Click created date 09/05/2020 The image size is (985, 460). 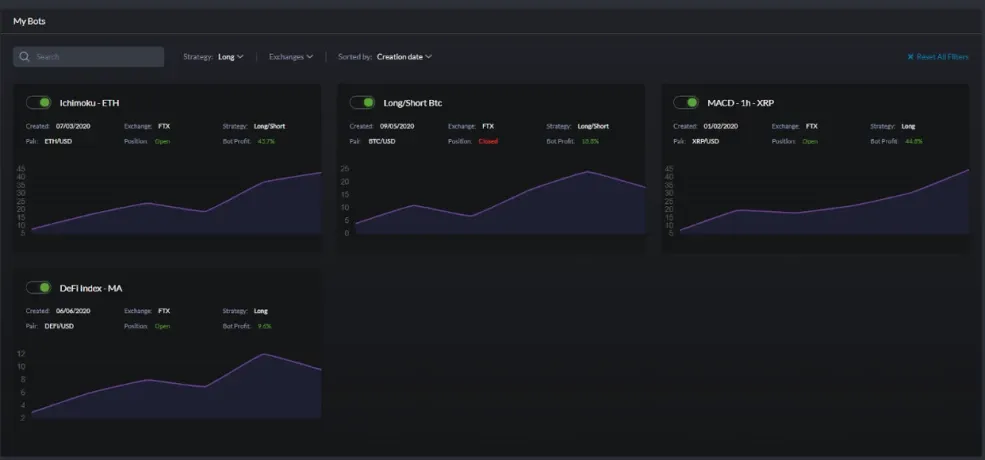click(396, 126)
